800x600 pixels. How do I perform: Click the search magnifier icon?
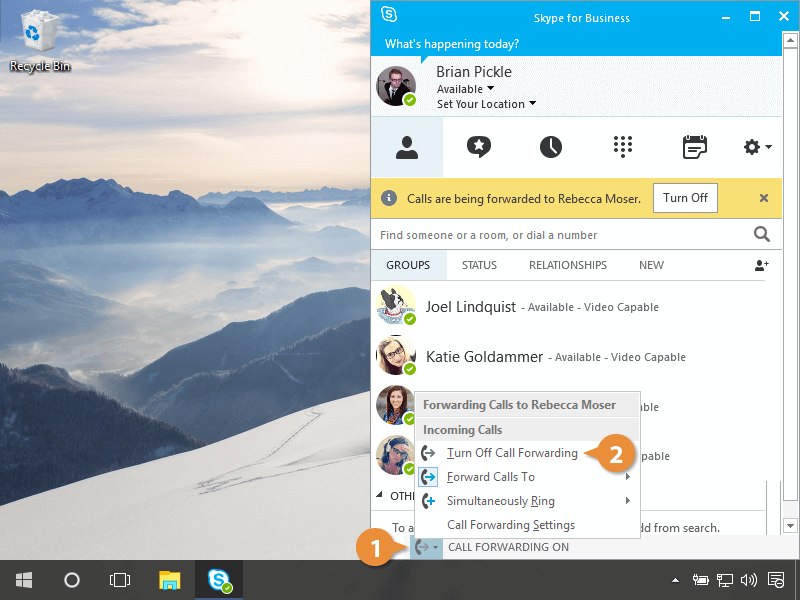click(762, 235)
